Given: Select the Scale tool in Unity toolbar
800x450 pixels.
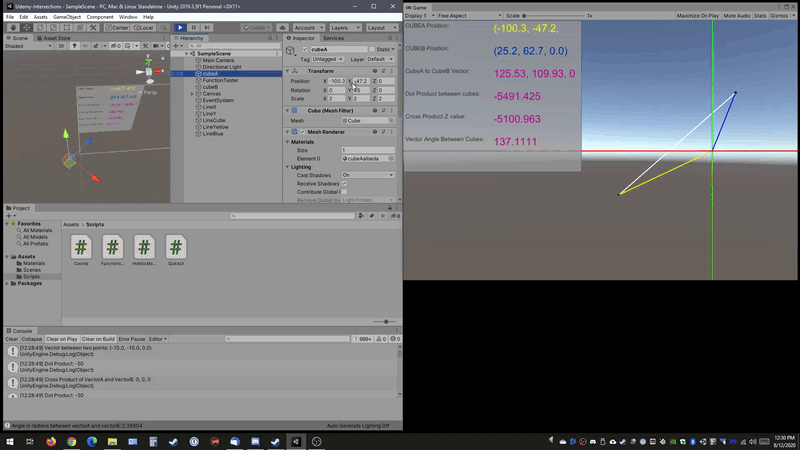Looking at the screenshot, I should (53, 28).
